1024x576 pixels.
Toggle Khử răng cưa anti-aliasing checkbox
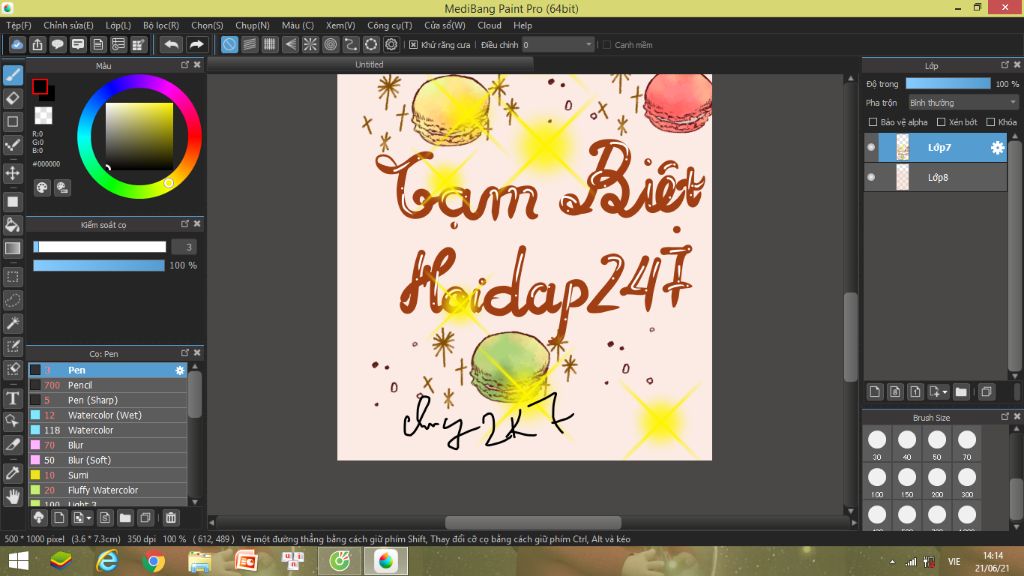413,44
